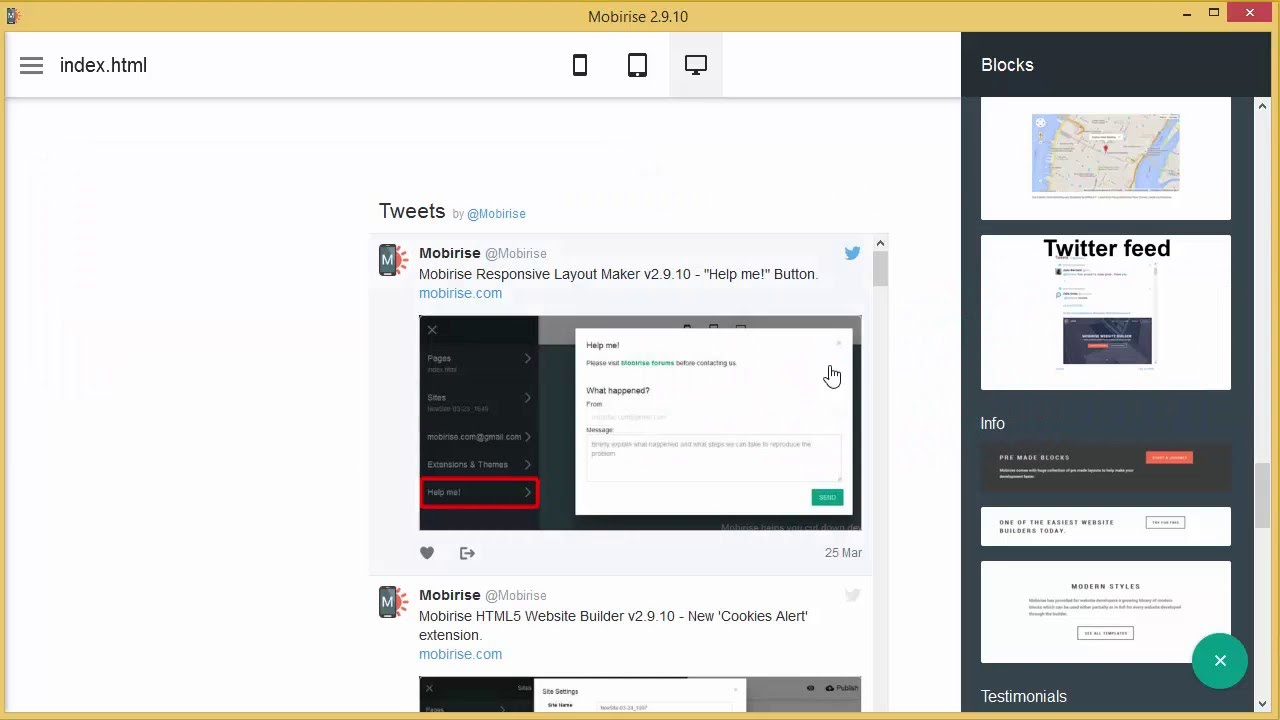Select the Pre Made Blocks info block
Viewport: 1280px width, 720px height.
tap(1106, 467)
